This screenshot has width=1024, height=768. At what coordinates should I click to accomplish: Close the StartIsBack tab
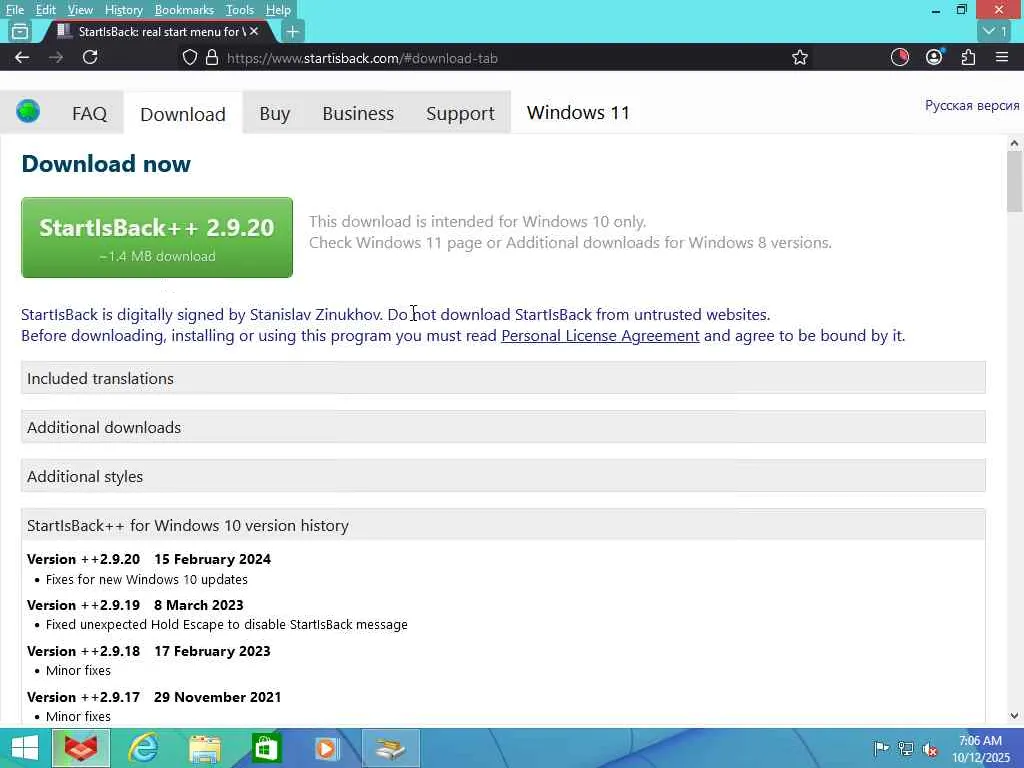254,31
